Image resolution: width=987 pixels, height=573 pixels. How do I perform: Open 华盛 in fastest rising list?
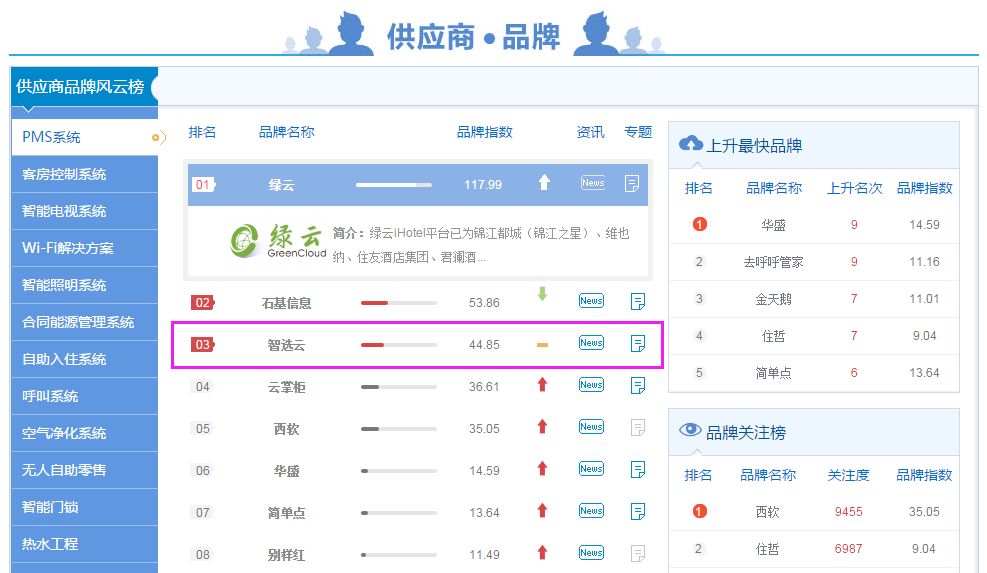click(773, 225)
